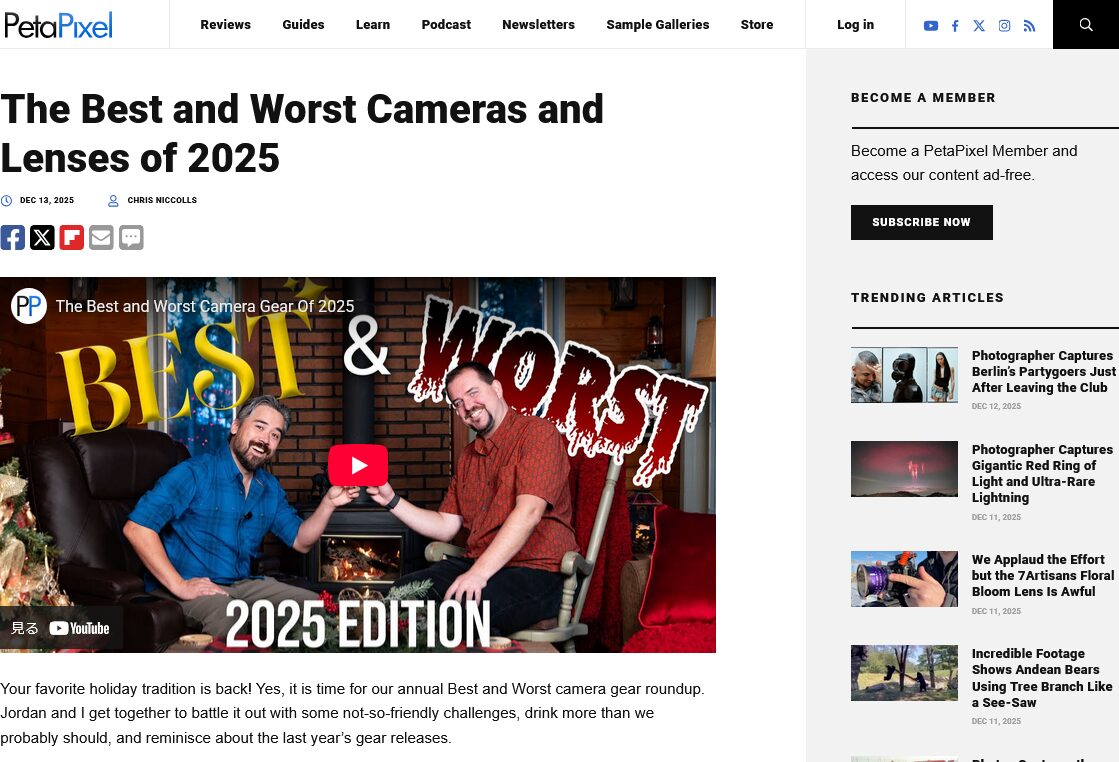Screen dimensions: 1119x762
Task: Watch on YouTube via the video's logo
Action: coord(80,628)
